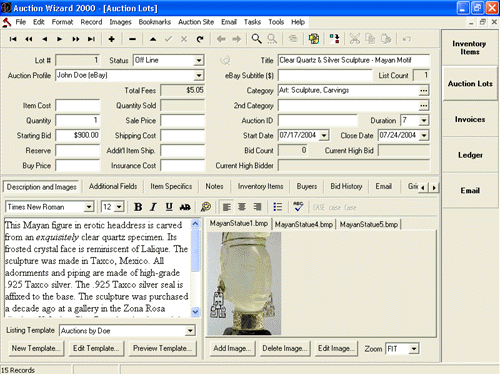Apply italic formatting in description editor
This screenshot has width=500, height=374.
(x=153, y=207)
